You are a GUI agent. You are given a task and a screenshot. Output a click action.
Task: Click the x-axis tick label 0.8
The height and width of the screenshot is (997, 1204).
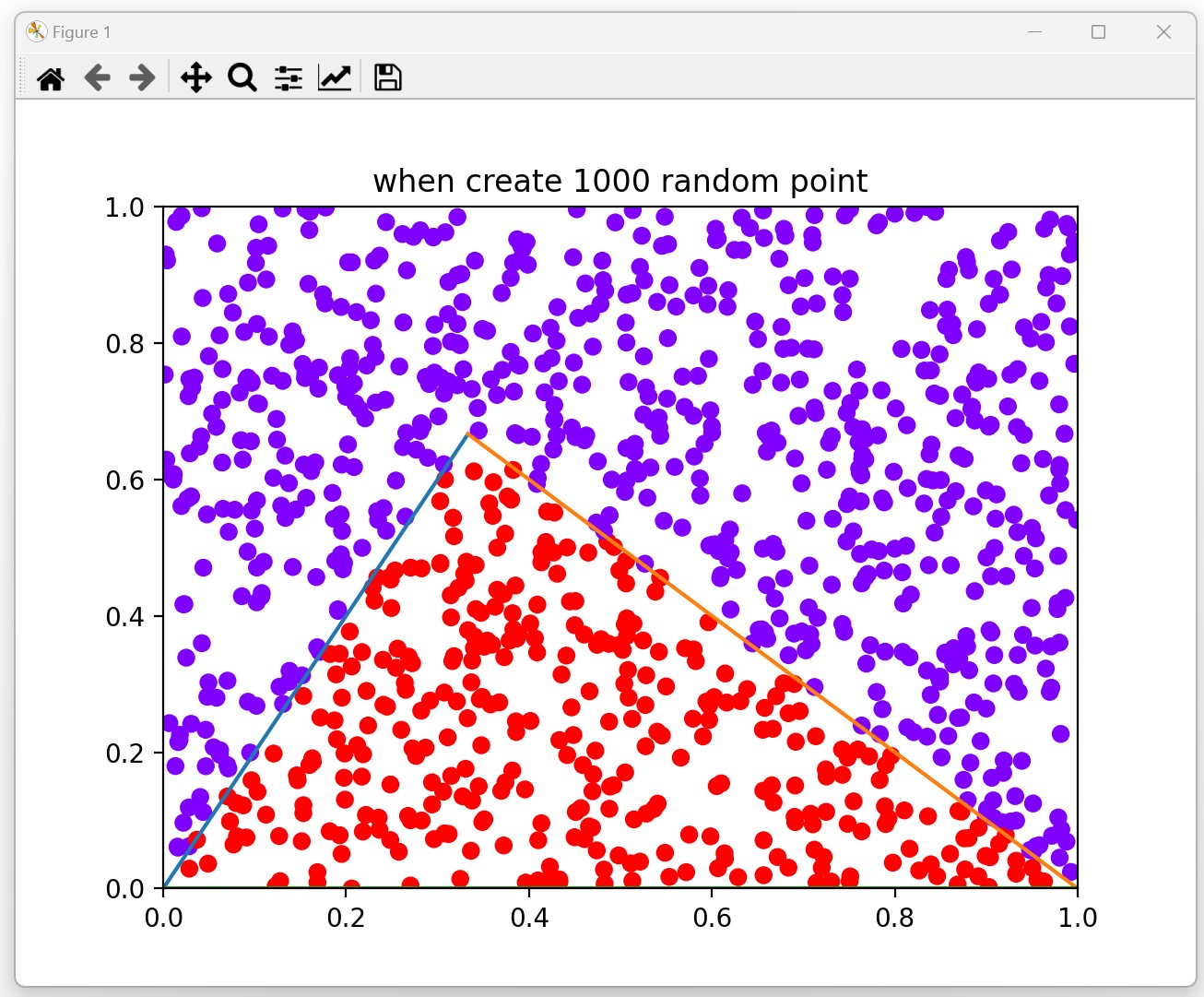[x=894, y=918]
